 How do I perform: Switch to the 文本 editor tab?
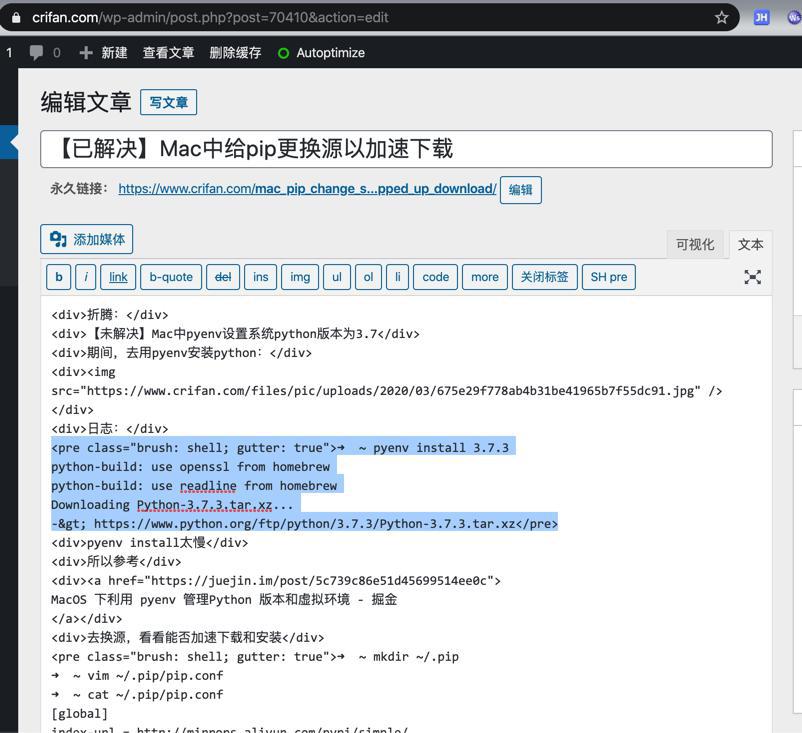point(750,245)
